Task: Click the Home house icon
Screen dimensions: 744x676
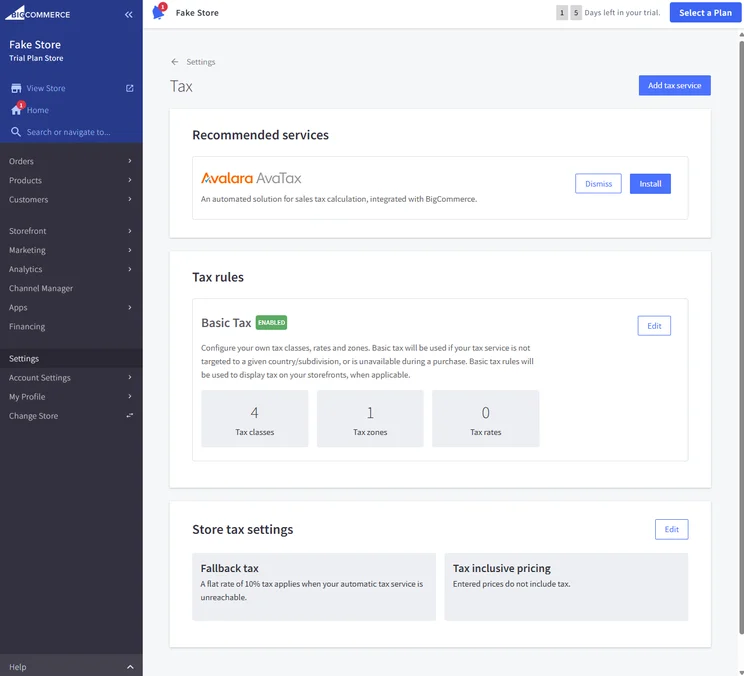Action: [16, 110]
